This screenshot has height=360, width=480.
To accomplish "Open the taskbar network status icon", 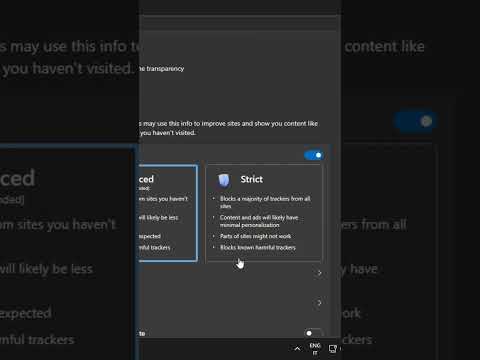I will pyautogui.click(x=332, y=349).
